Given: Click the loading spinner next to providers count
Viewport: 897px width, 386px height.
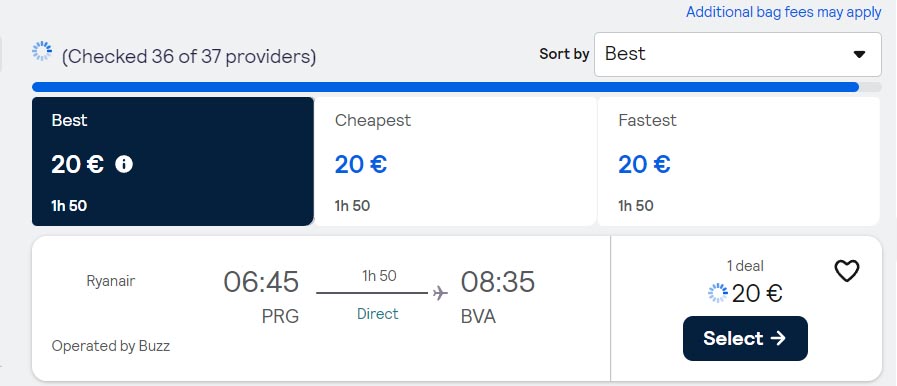Looking at the screenshot, I should (x=42, y=51).
